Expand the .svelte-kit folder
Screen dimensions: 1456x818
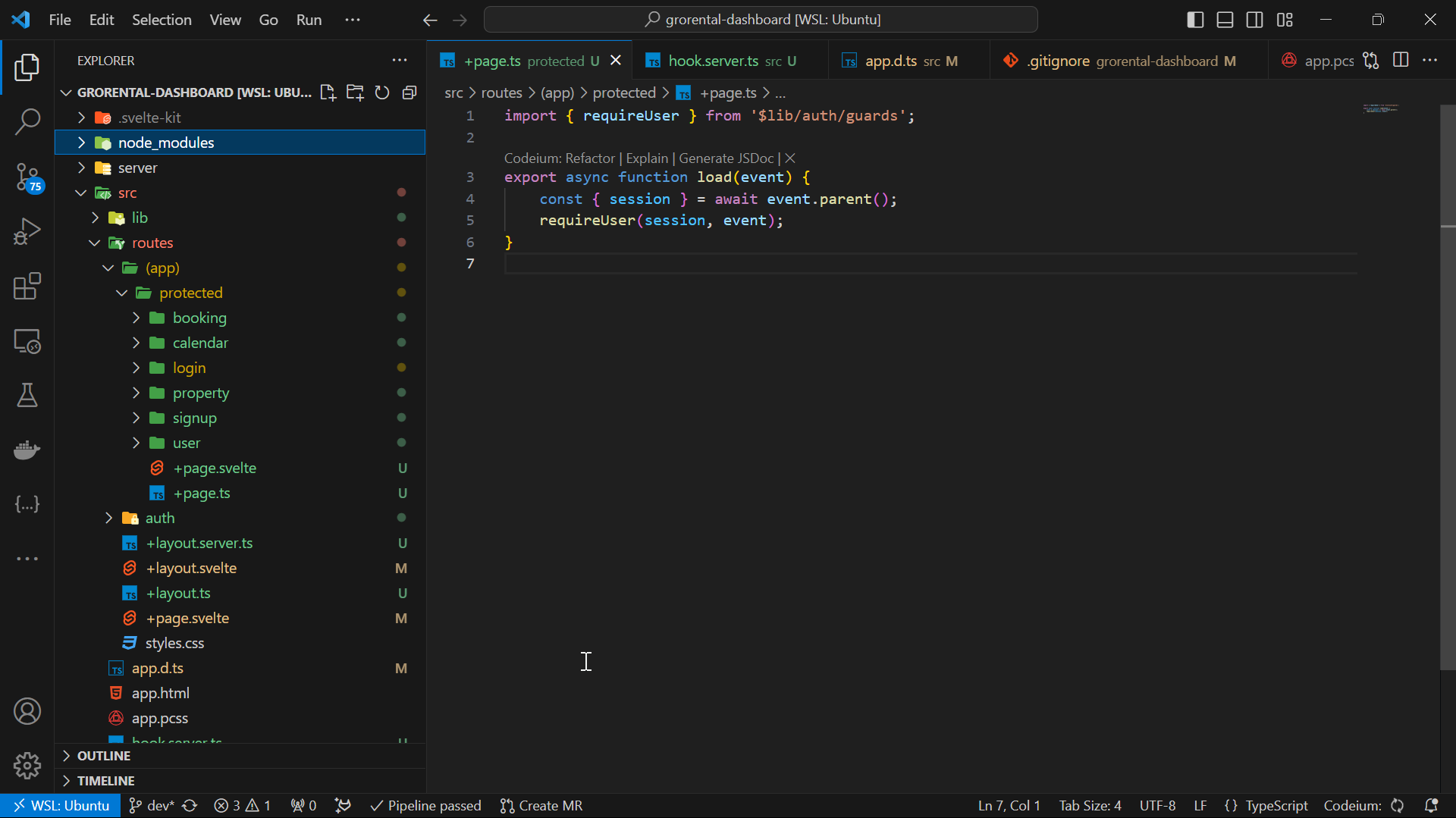click(x=240, y=118)
